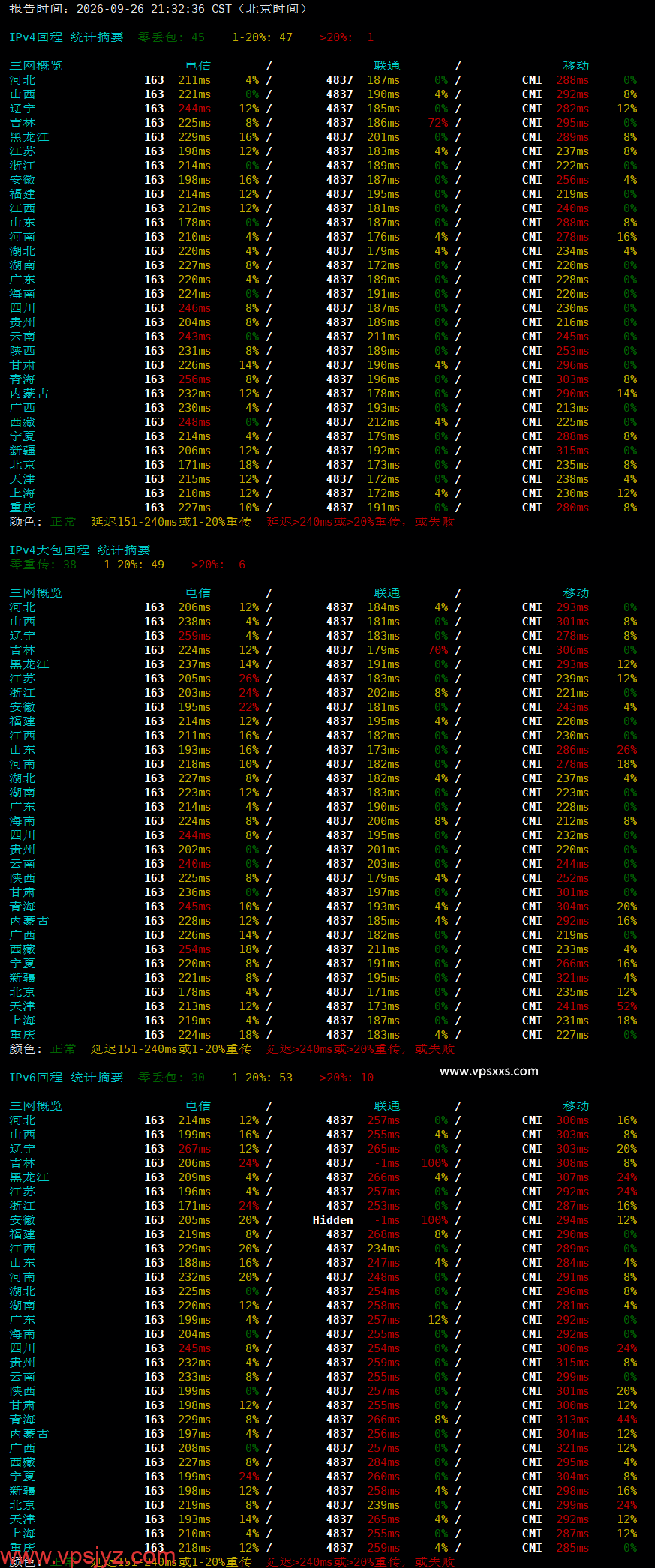The height and width of the screenshot is (1568, 655).
Task: Click the "Hidden" entry in the IPv6 安徽 row
Action: pyautogui.click(x=332, y=1220)
